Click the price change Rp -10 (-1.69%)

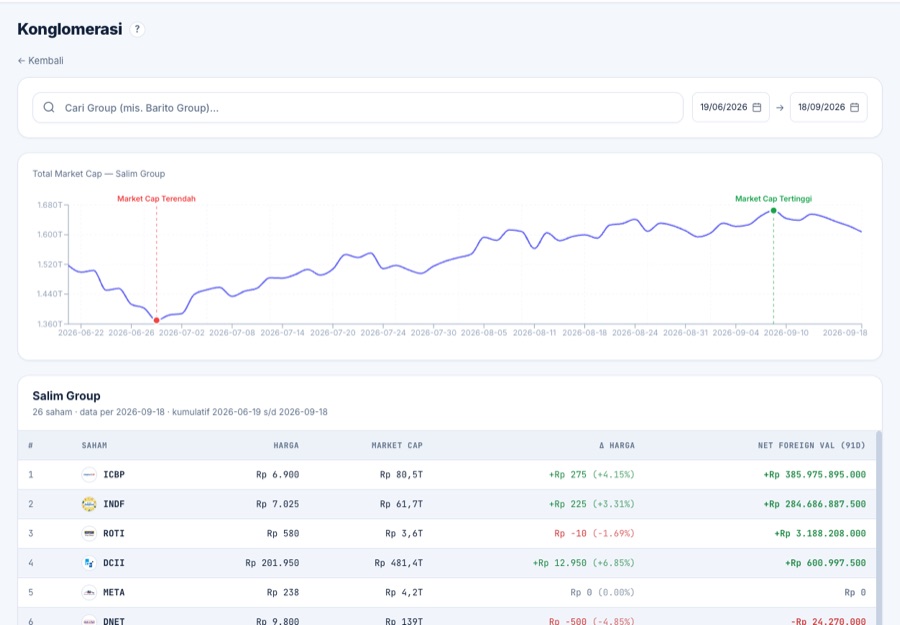click(x=594, y=533)
